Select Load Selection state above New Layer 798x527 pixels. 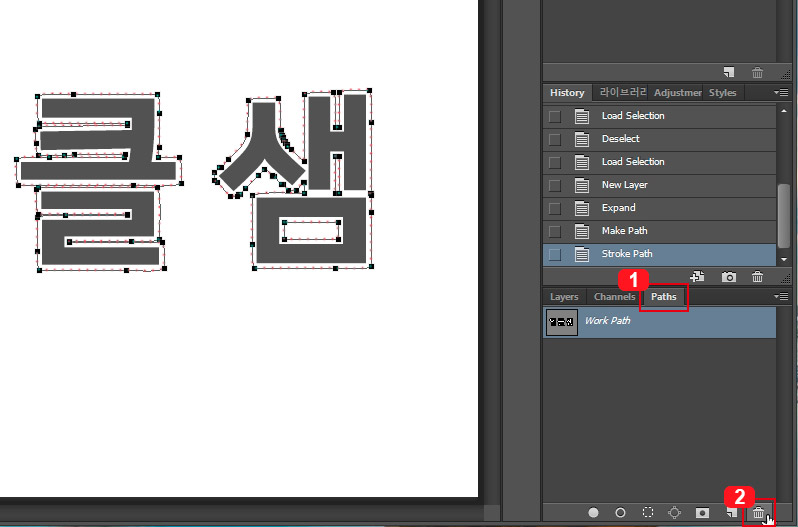pos(660,162)
